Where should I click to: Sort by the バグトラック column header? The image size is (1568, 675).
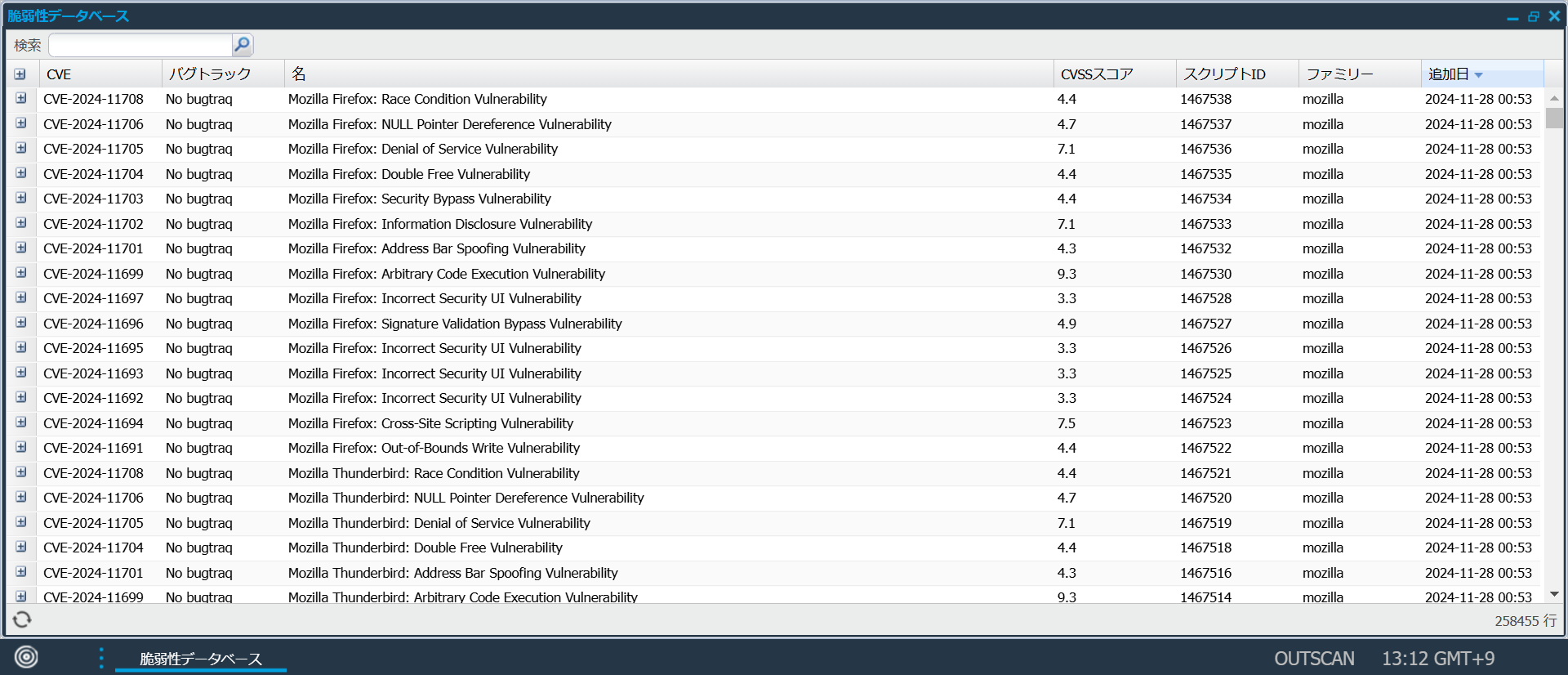223,74
